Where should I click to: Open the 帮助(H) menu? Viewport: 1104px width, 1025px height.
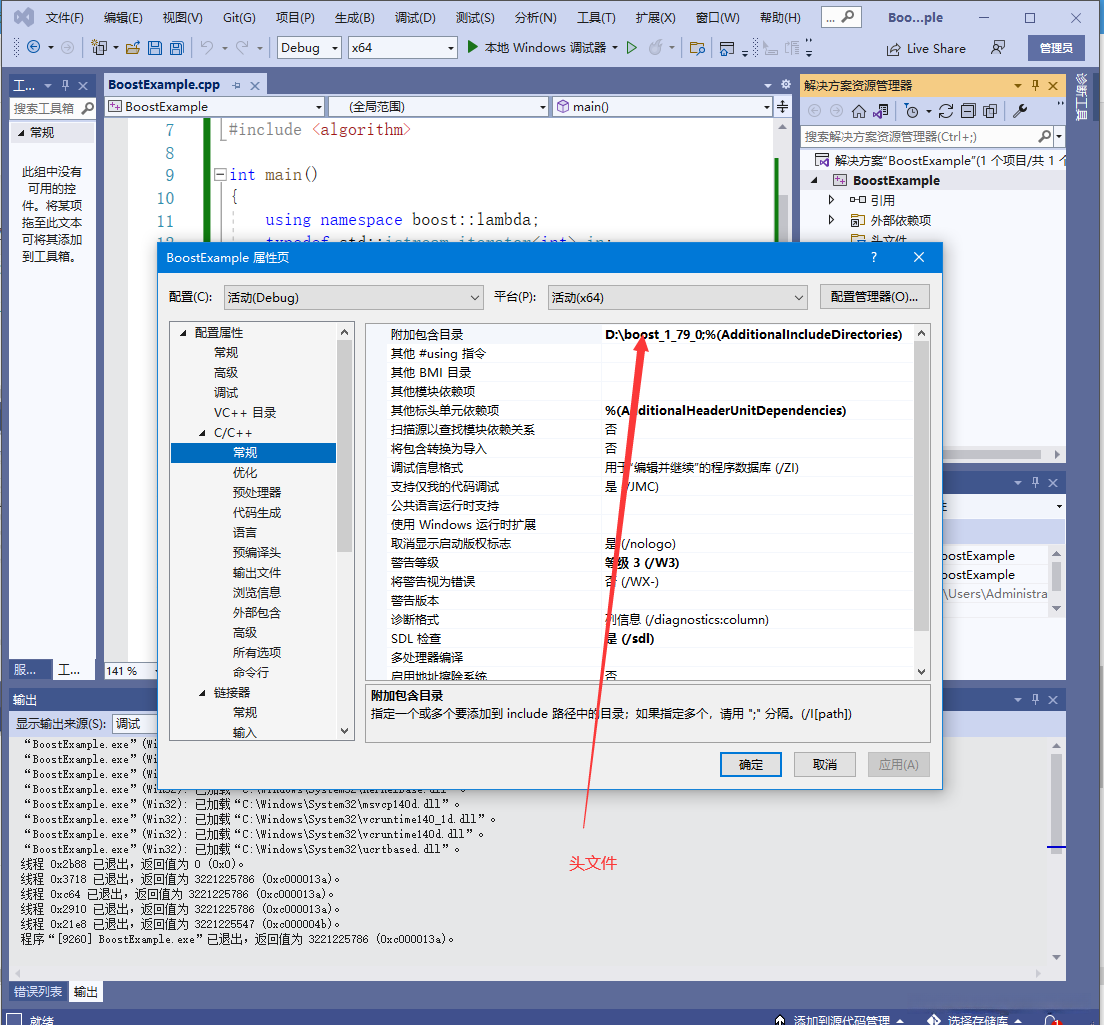(780, 18)
